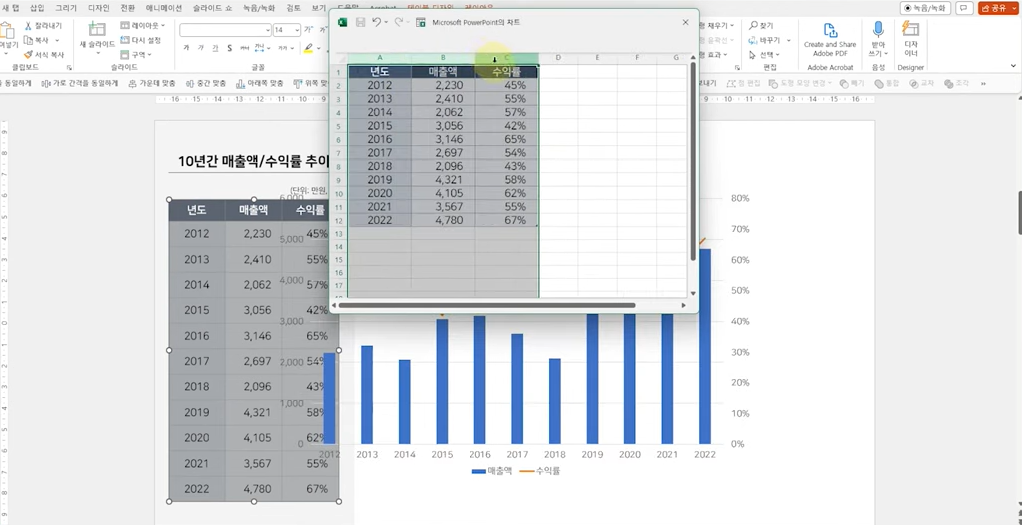Click horizontal scrollbar of chart data window
The width and height of the screenshot is (1022, 525).
point(487,305)
